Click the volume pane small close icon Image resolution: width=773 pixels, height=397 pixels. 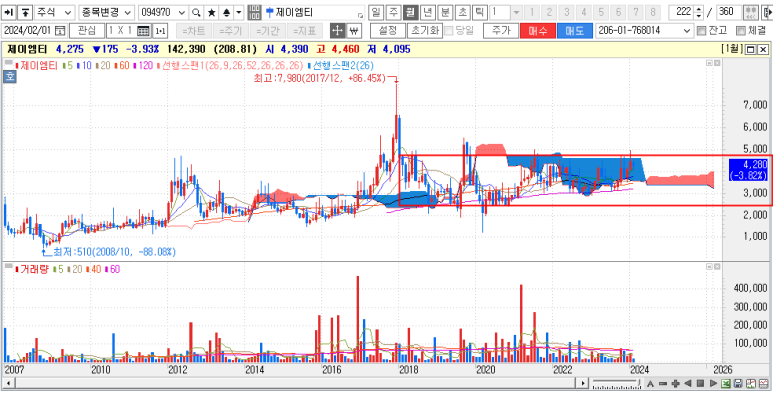tap(717, 267)
